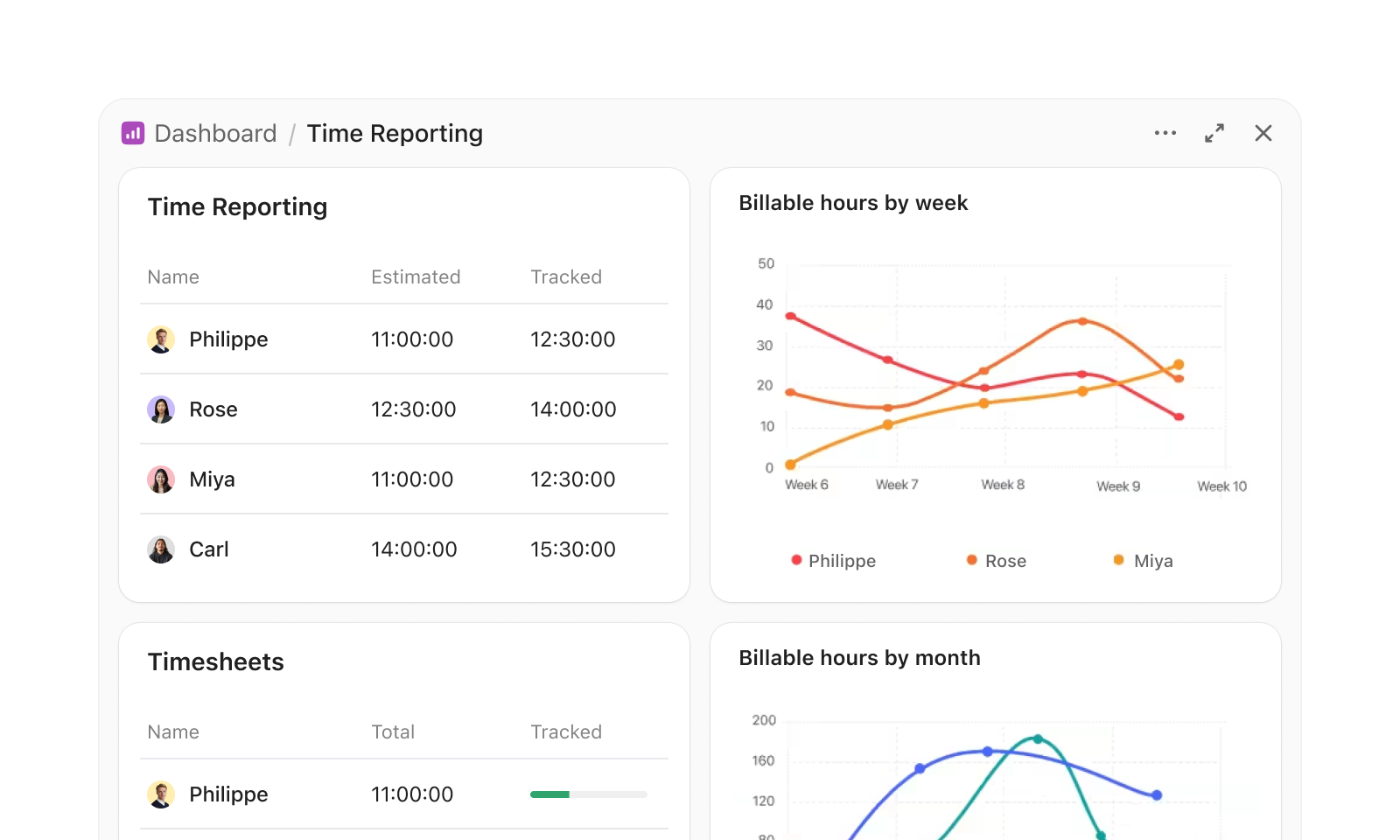Image resolution: width=1400 pixels, height=840 pixels.
Task: Click Philippe's avatar in Timesheets
Action: point(161,794)
